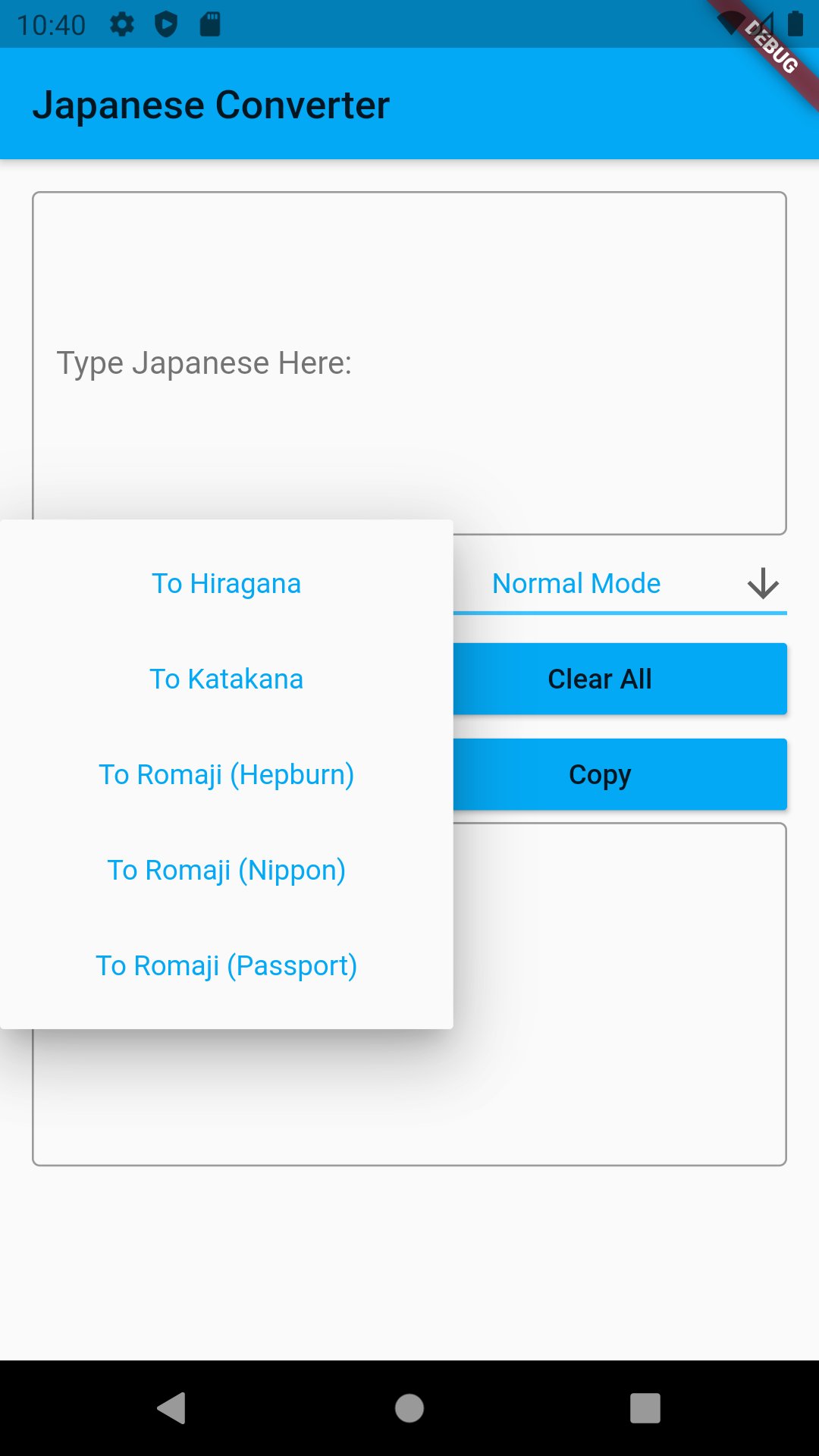Tap the Android back navigation icon
This screenshot has height=1456, width=819.
tap(171, 1408)
